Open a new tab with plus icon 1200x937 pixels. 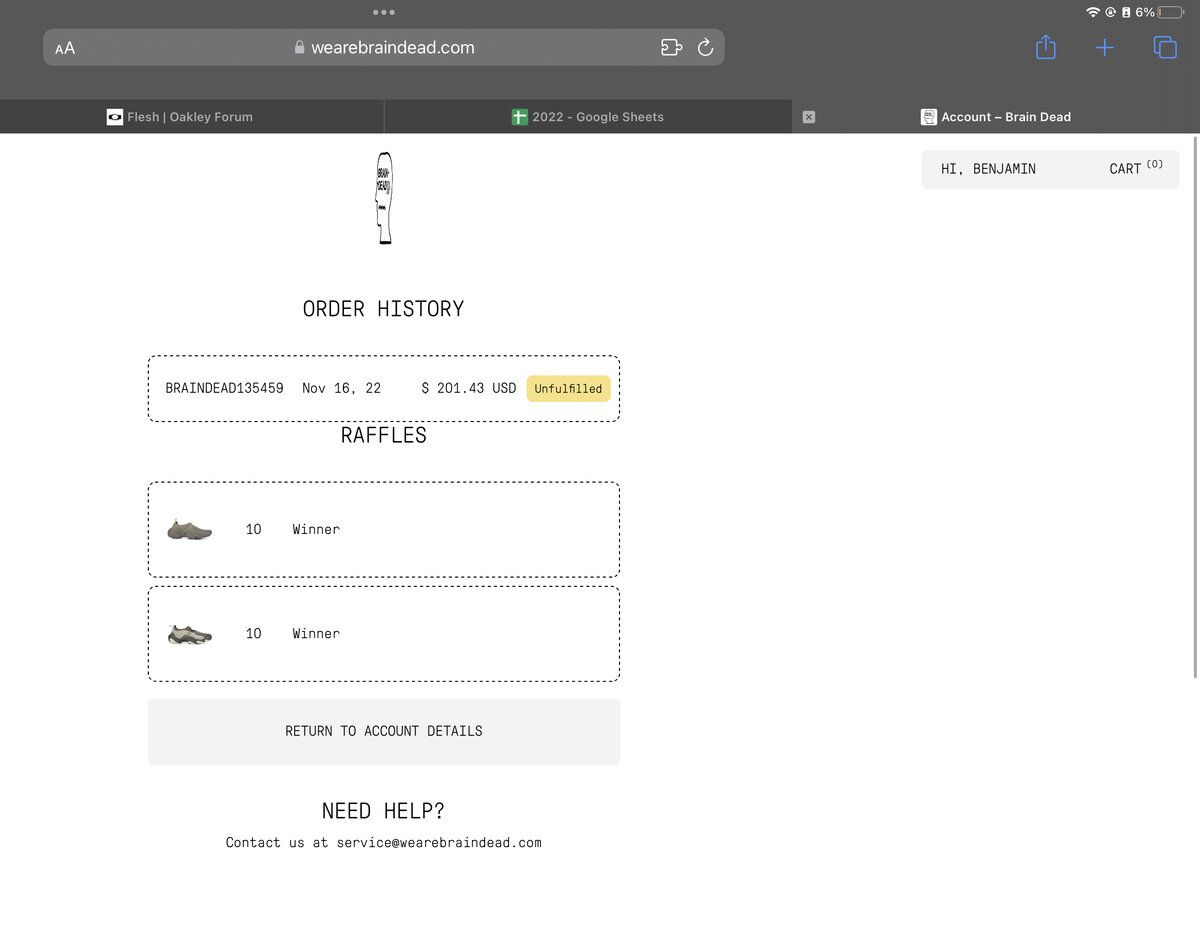tap(1104, 47)
